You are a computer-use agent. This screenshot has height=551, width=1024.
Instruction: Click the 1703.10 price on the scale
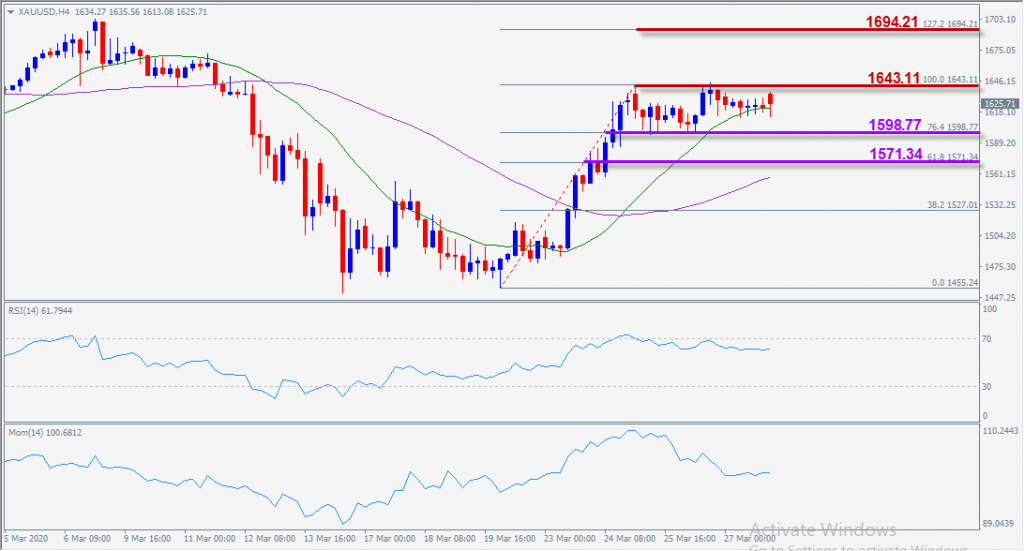[1000, 19]
